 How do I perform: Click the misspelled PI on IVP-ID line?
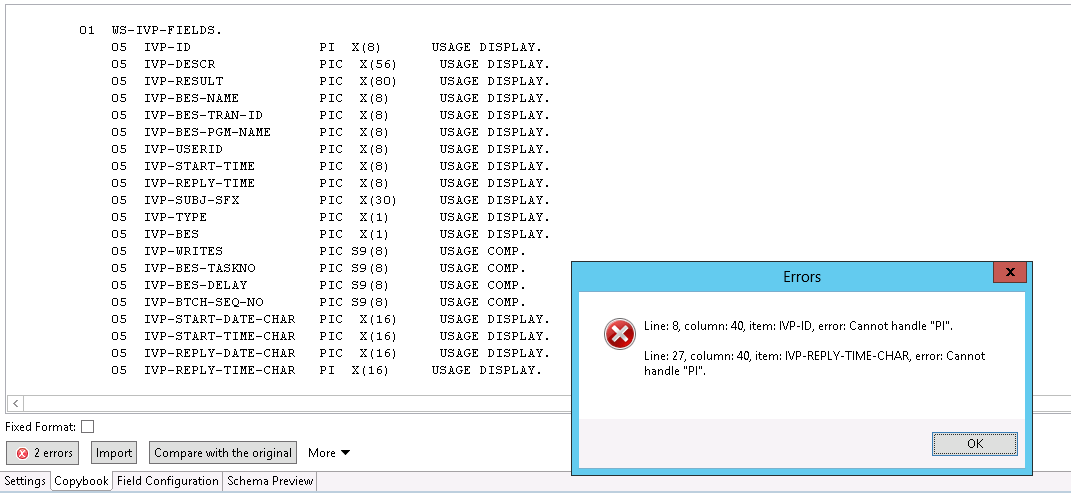pyautogui.click(x=326, y=47)
